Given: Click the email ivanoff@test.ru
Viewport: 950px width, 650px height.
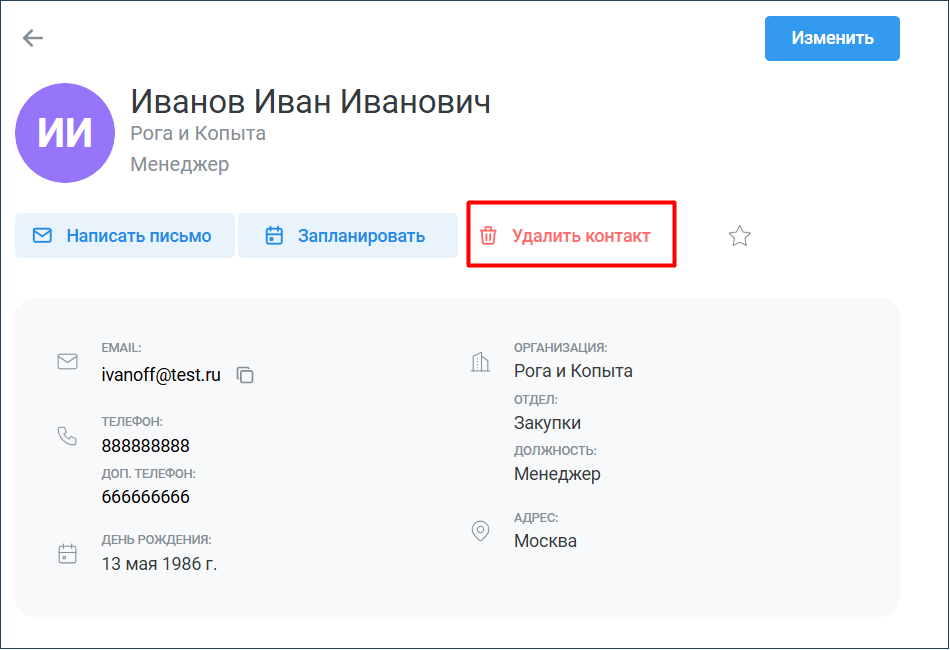Looking at the screenshot, I should tap(161, 375).
